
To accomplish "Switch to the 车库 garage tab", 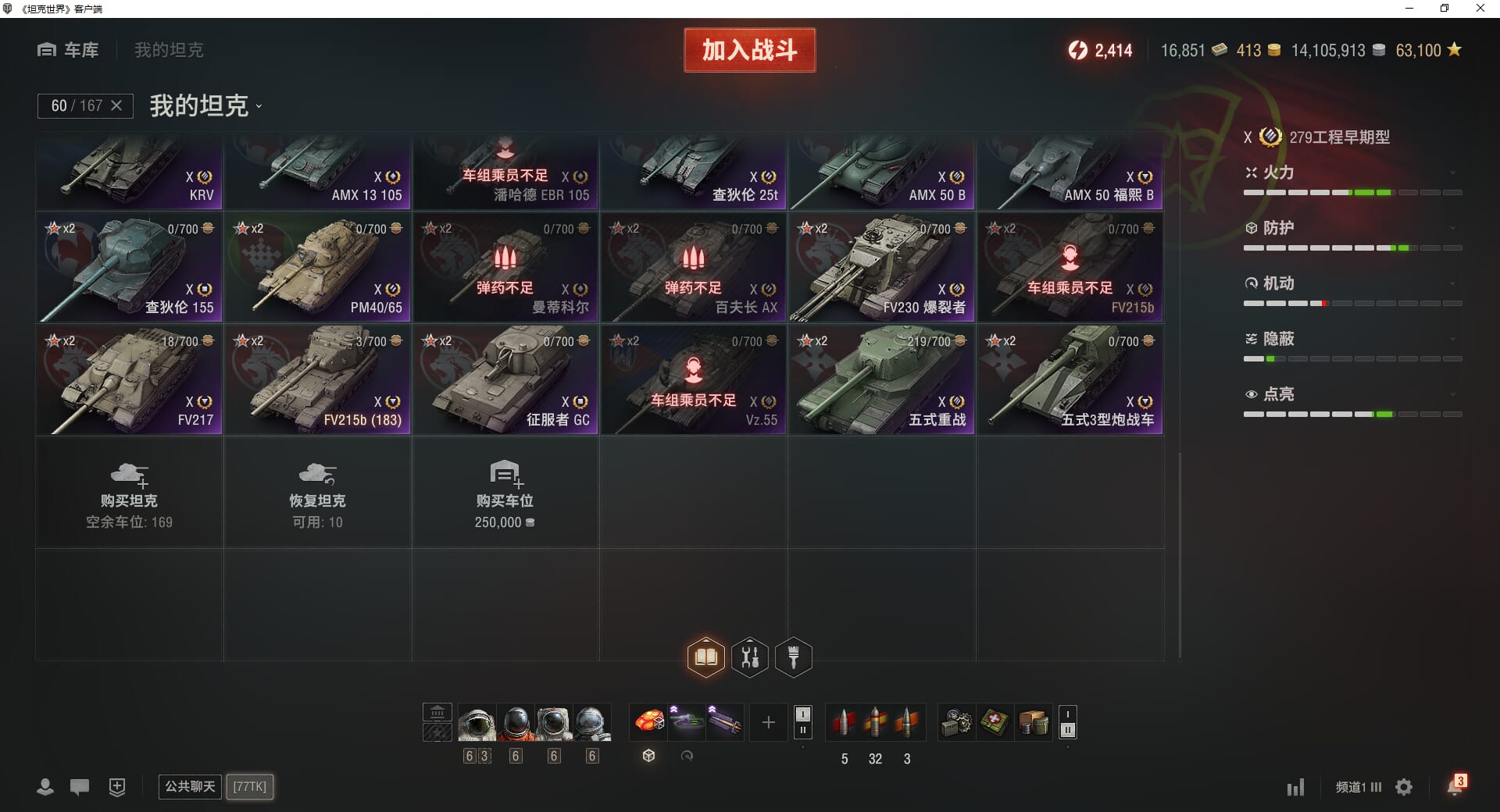I will (x=68, y=50).
